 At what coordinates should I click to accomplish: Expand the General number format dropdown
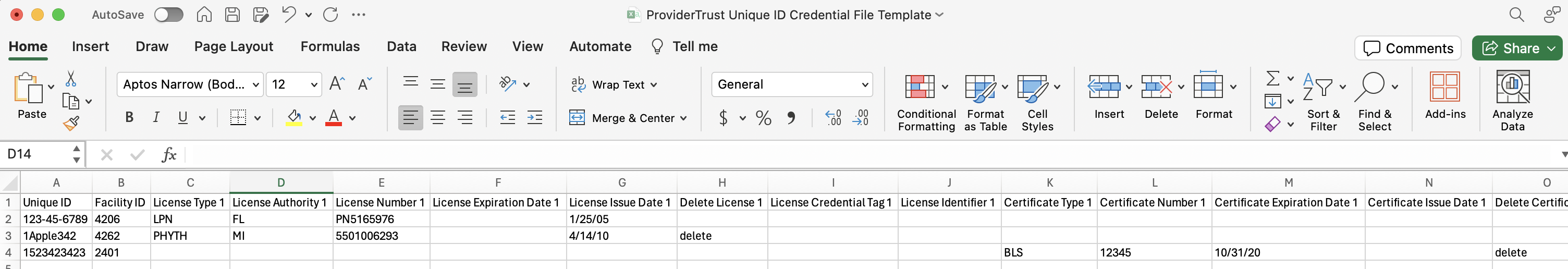(x=864, y=84)
